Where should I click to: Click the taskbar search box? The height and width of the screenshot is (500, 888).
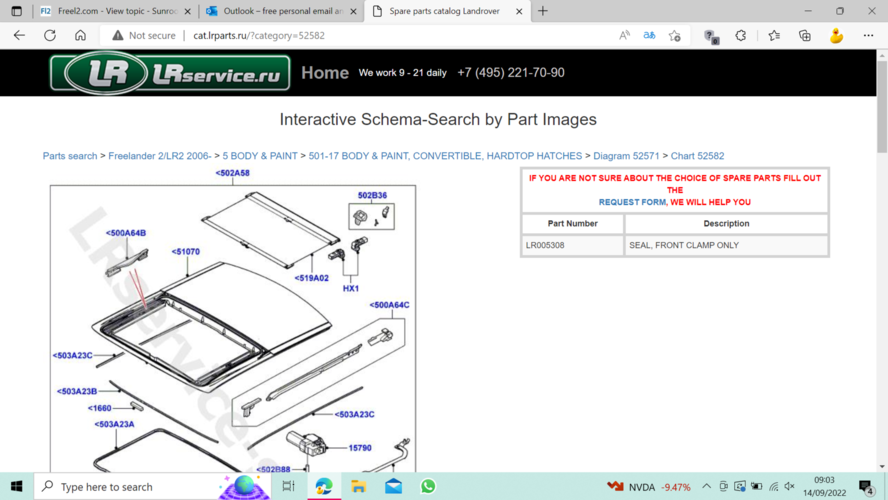point(152,486)
